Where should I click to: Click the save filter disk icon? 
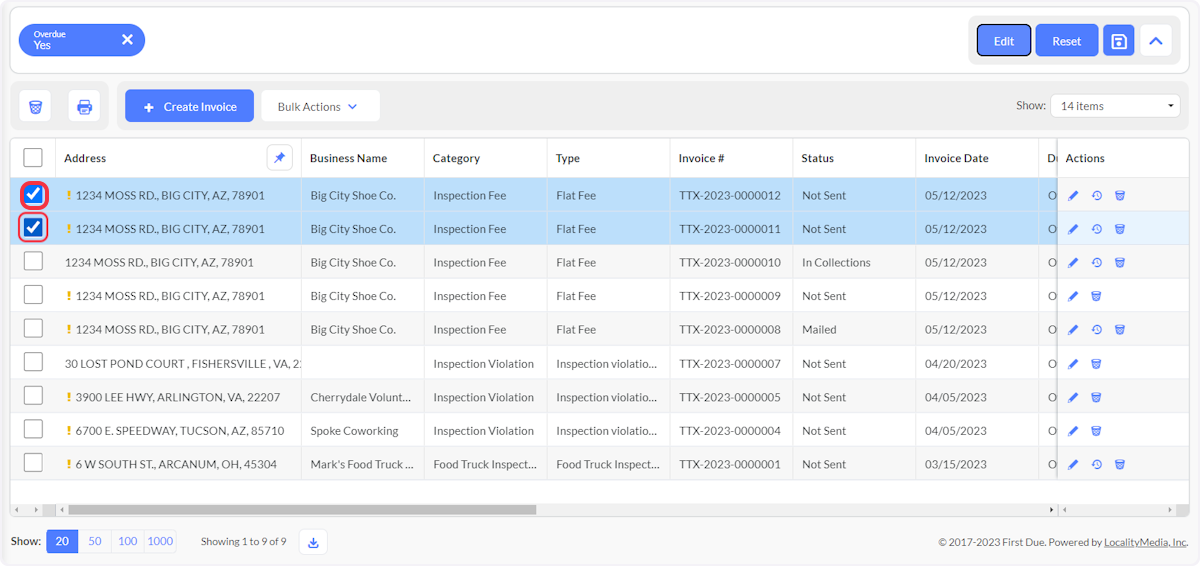point(1119,41)
